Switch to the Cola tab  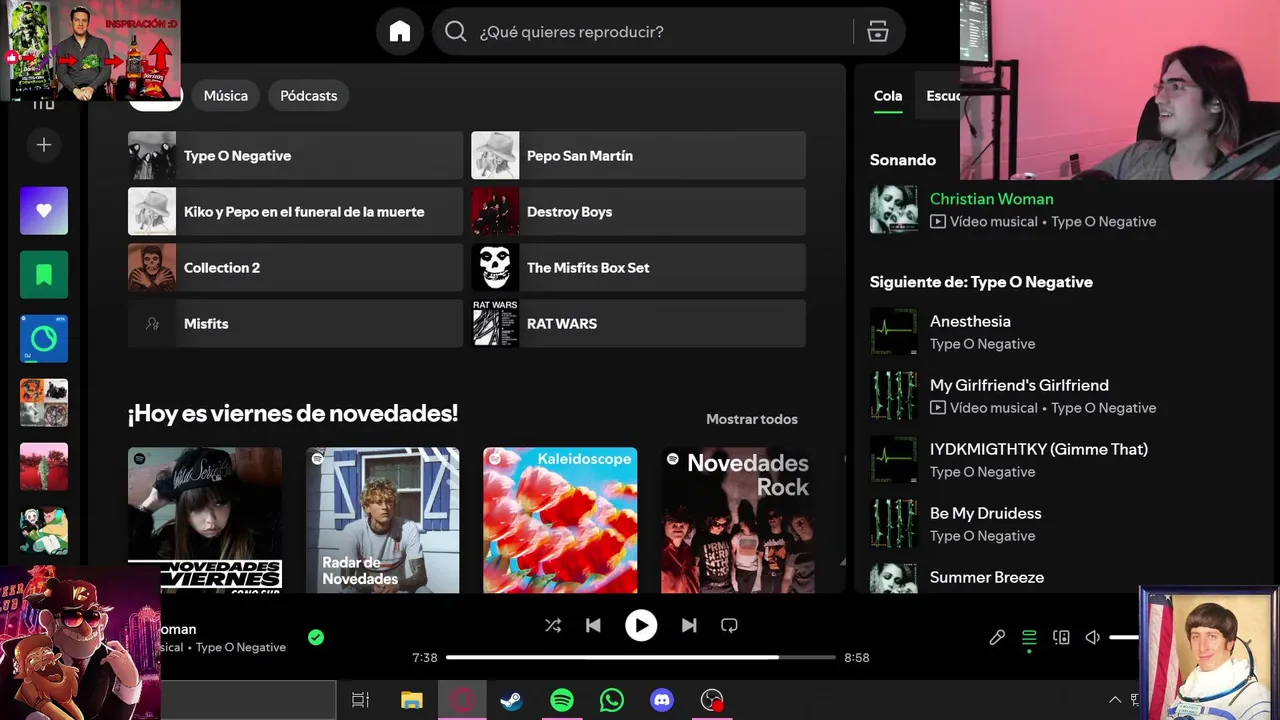pyautogui.click(x=888, y=96)
